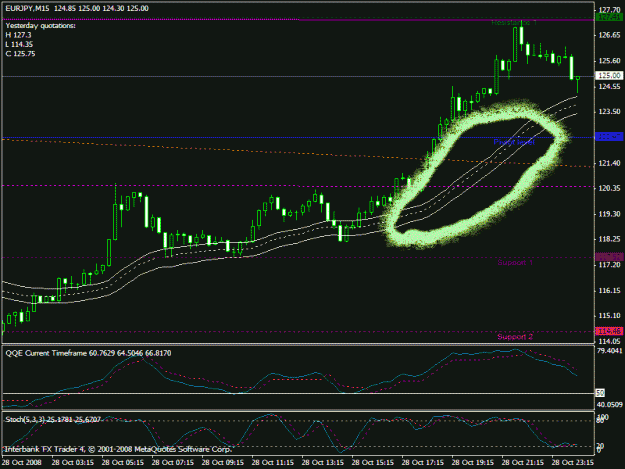Click 118.25 on the price axis
This screenshot has width=625, height=469.
coord(609,239)
